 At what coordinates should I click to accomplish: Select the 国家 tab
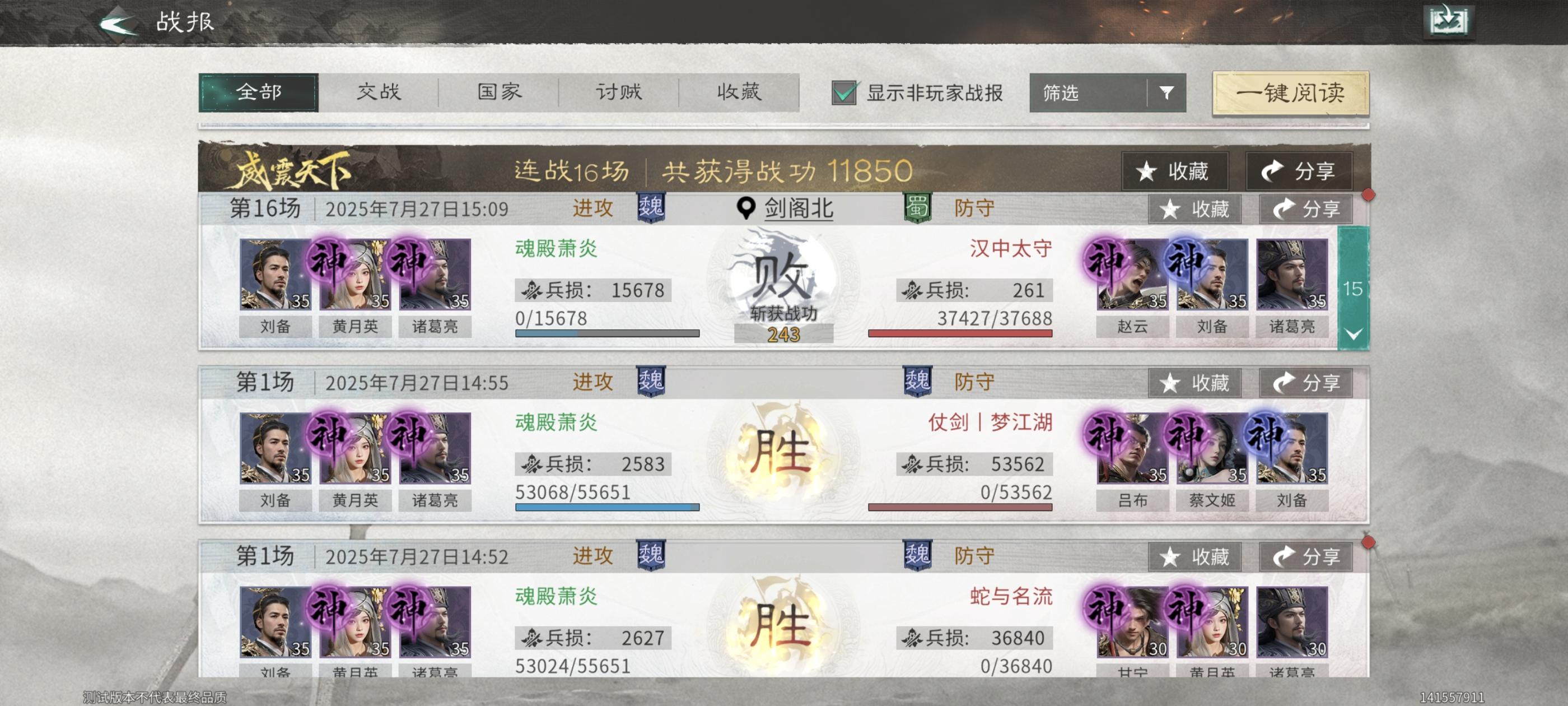point(498,92)
